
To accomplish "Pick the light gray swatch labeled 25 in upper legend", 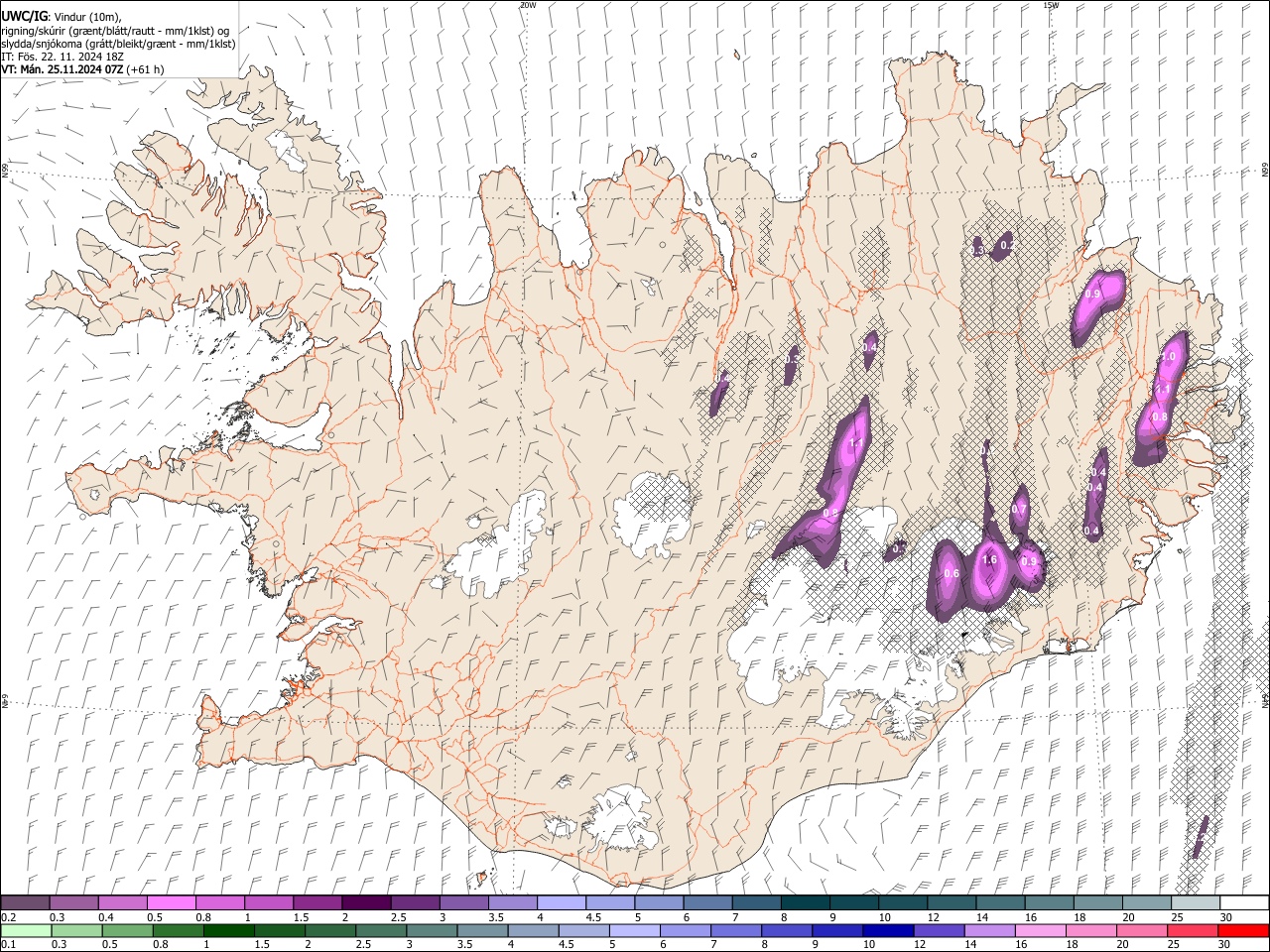I will [x=1196, y=902].
